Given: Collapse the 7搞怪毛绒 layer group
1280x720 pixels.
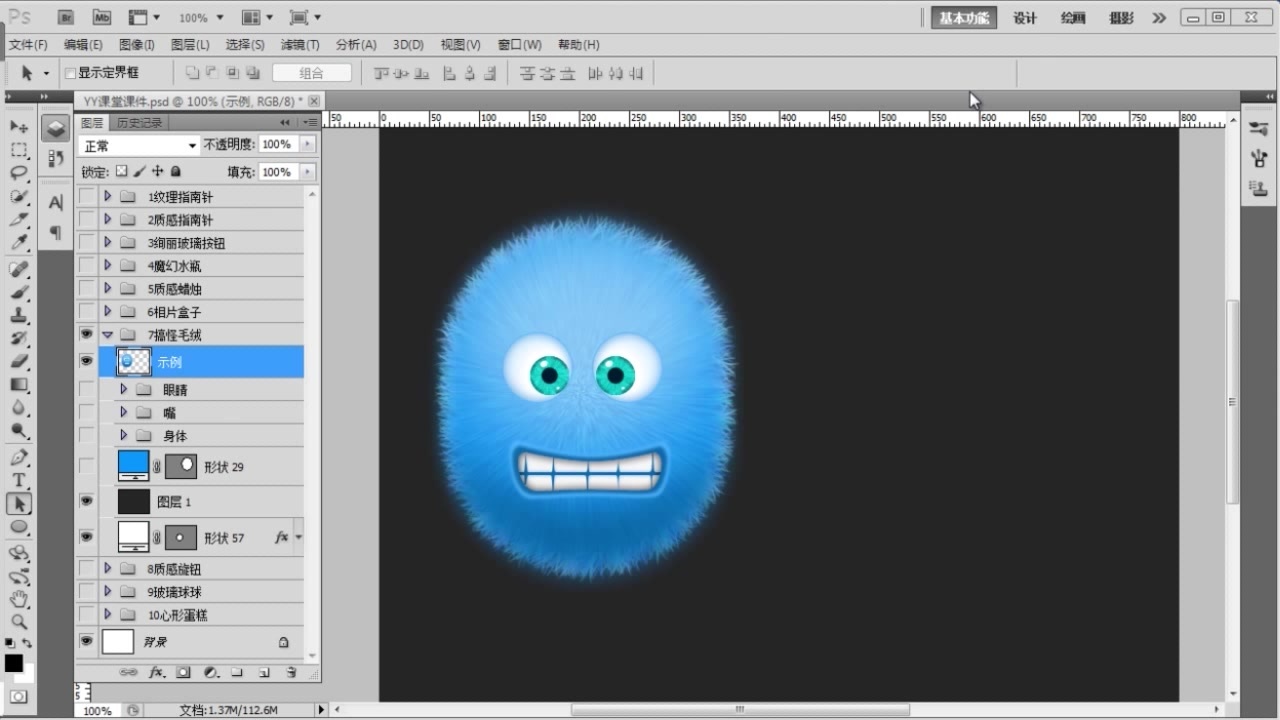Looking at the screenshot, I should (107, 335).
